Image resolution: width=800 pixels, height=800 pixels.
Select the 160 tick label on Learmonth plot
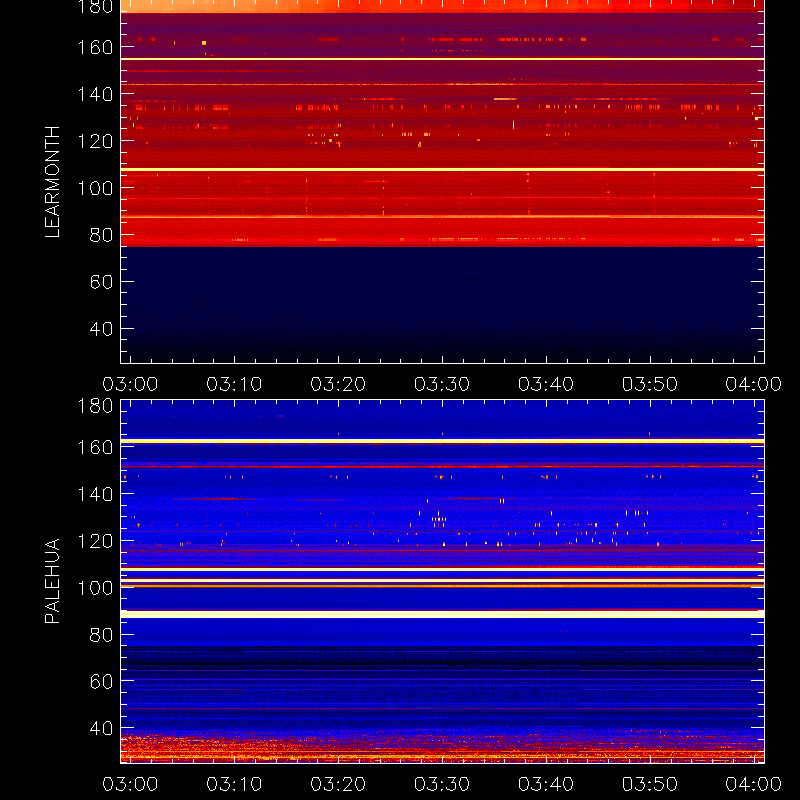click(x=95, y=47)
